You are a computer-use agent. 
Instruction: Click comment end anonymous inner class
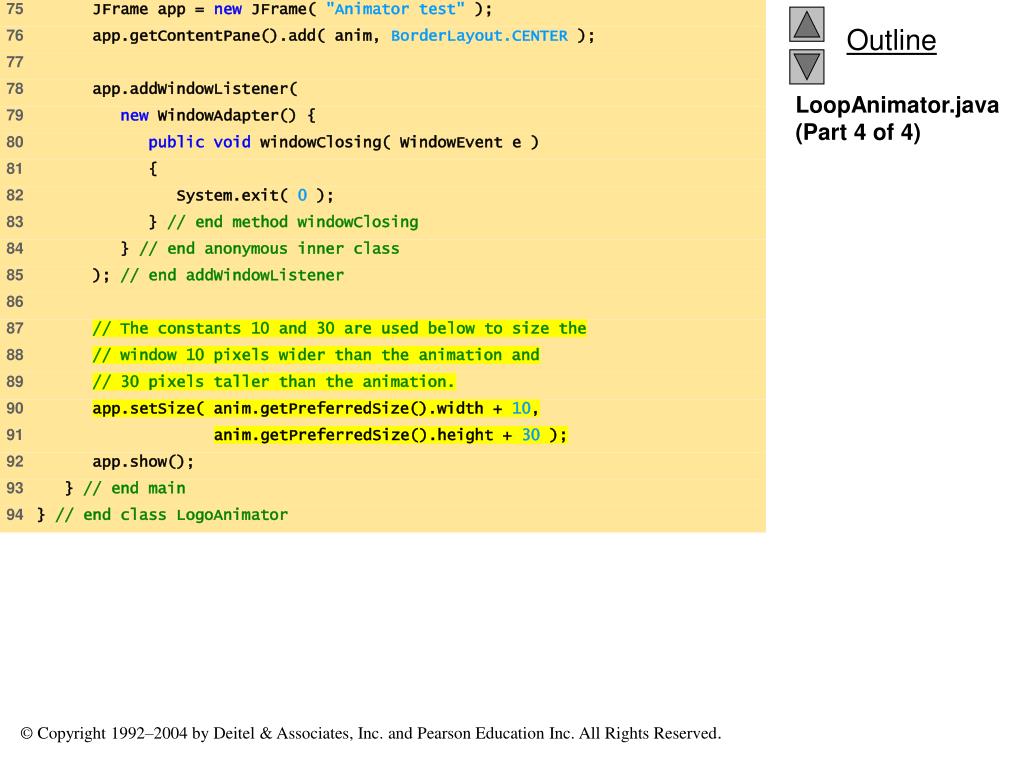pos(269,249)
